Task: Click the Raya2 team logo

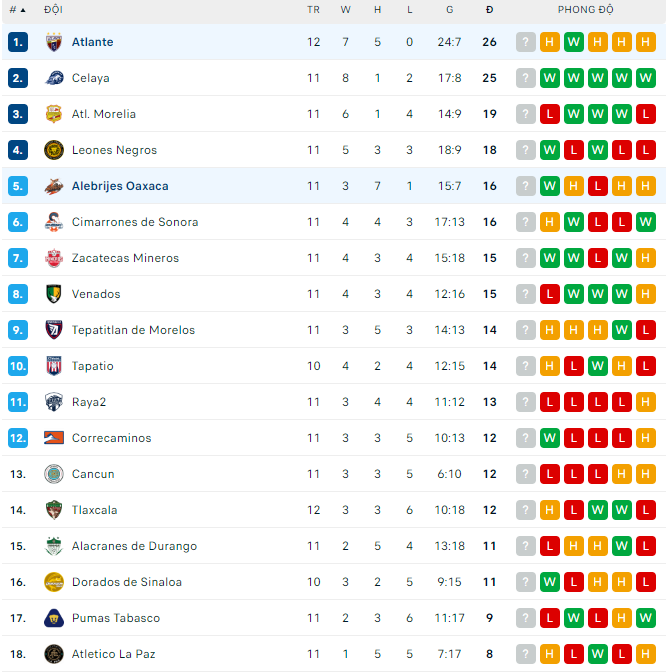Action: (x=54, y=402)
